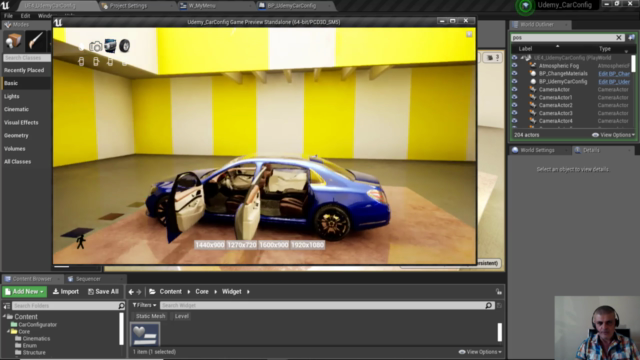
Task: Open the File menu
Action: click(x=8, y=16)
